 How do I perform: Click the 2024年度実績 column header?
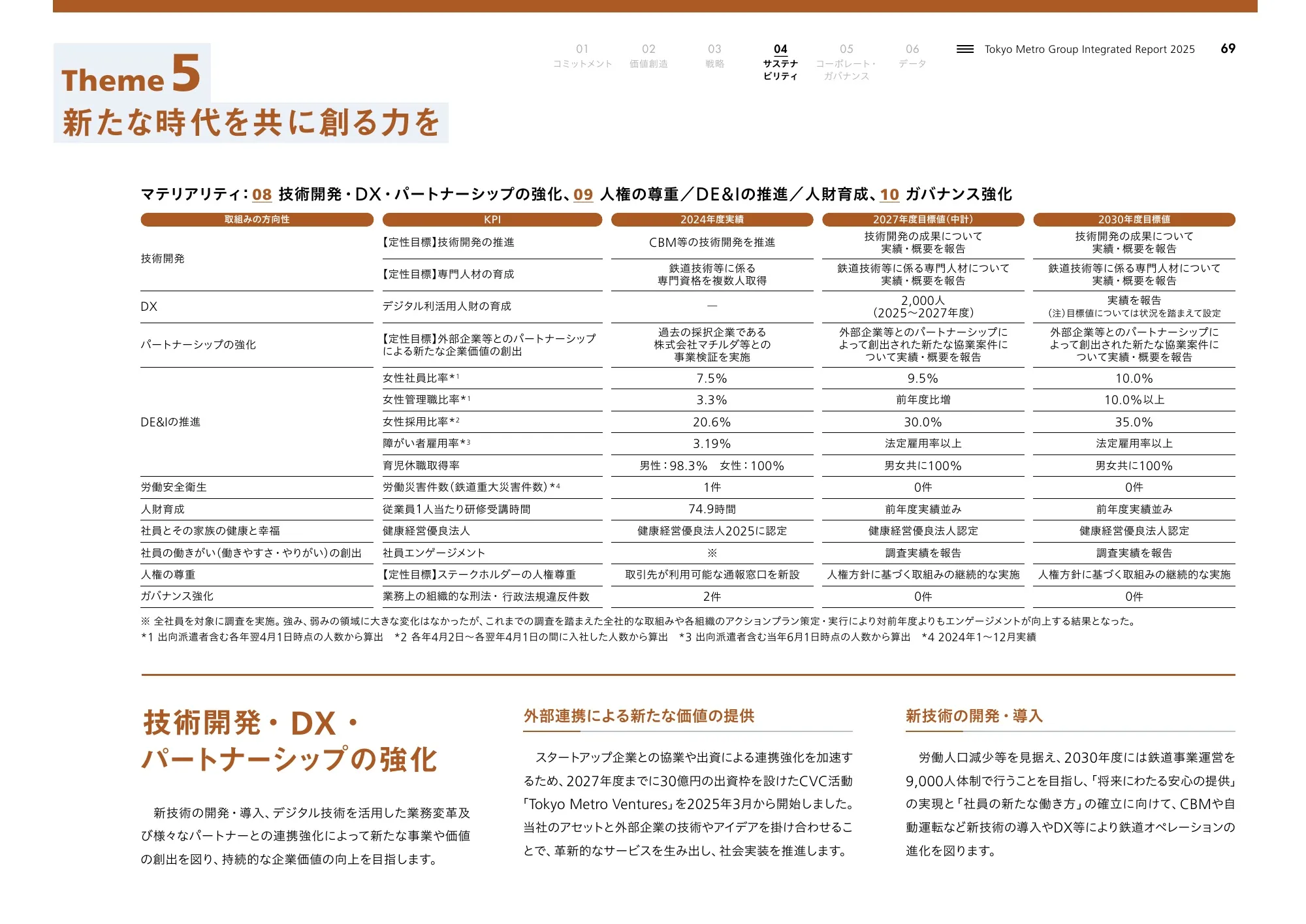click(712, 219)
